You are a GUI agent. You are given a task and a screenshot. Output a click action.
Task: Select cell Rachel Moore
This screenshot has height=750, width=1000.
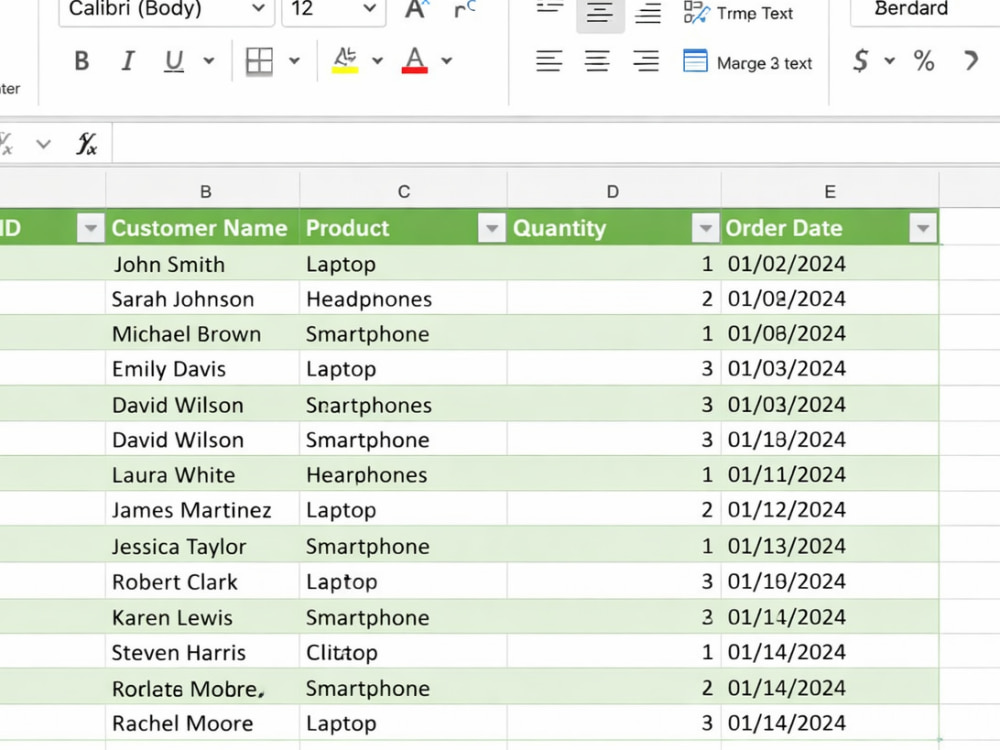(203, 723)
